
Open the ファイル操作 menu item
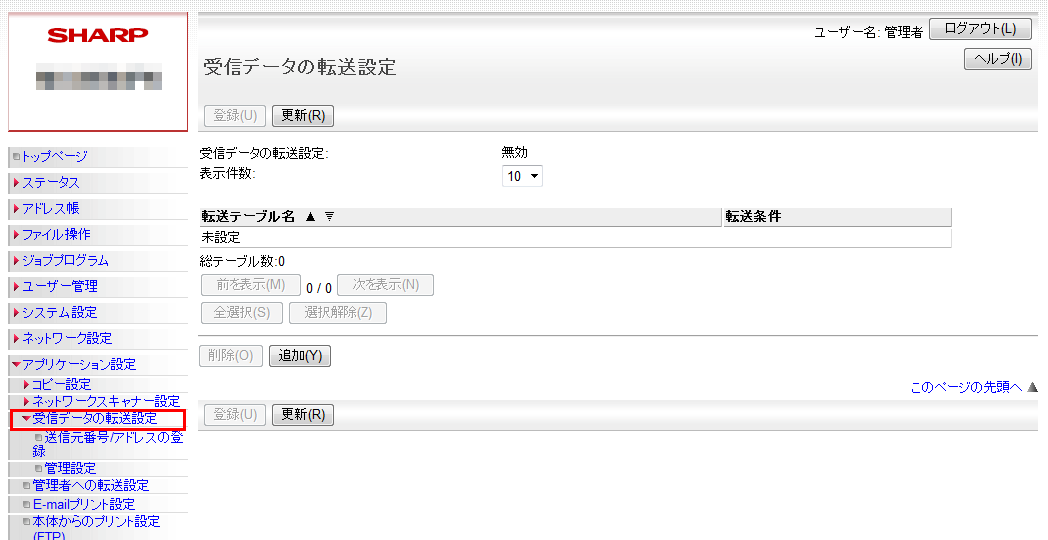coord(56,234)
